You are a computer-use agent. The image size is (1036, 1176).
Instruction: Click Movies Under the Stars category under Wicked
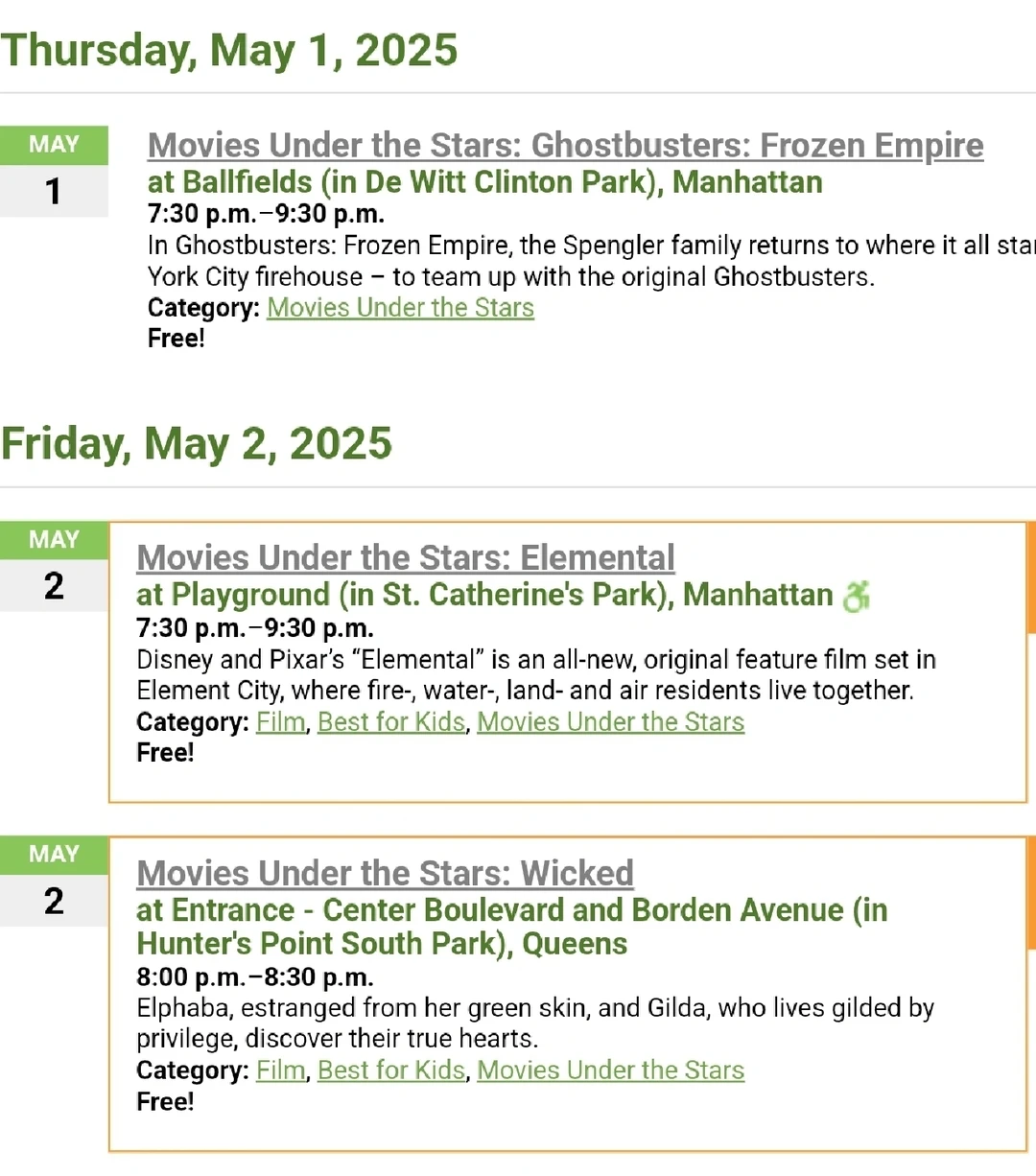[x=611, y=1070]
